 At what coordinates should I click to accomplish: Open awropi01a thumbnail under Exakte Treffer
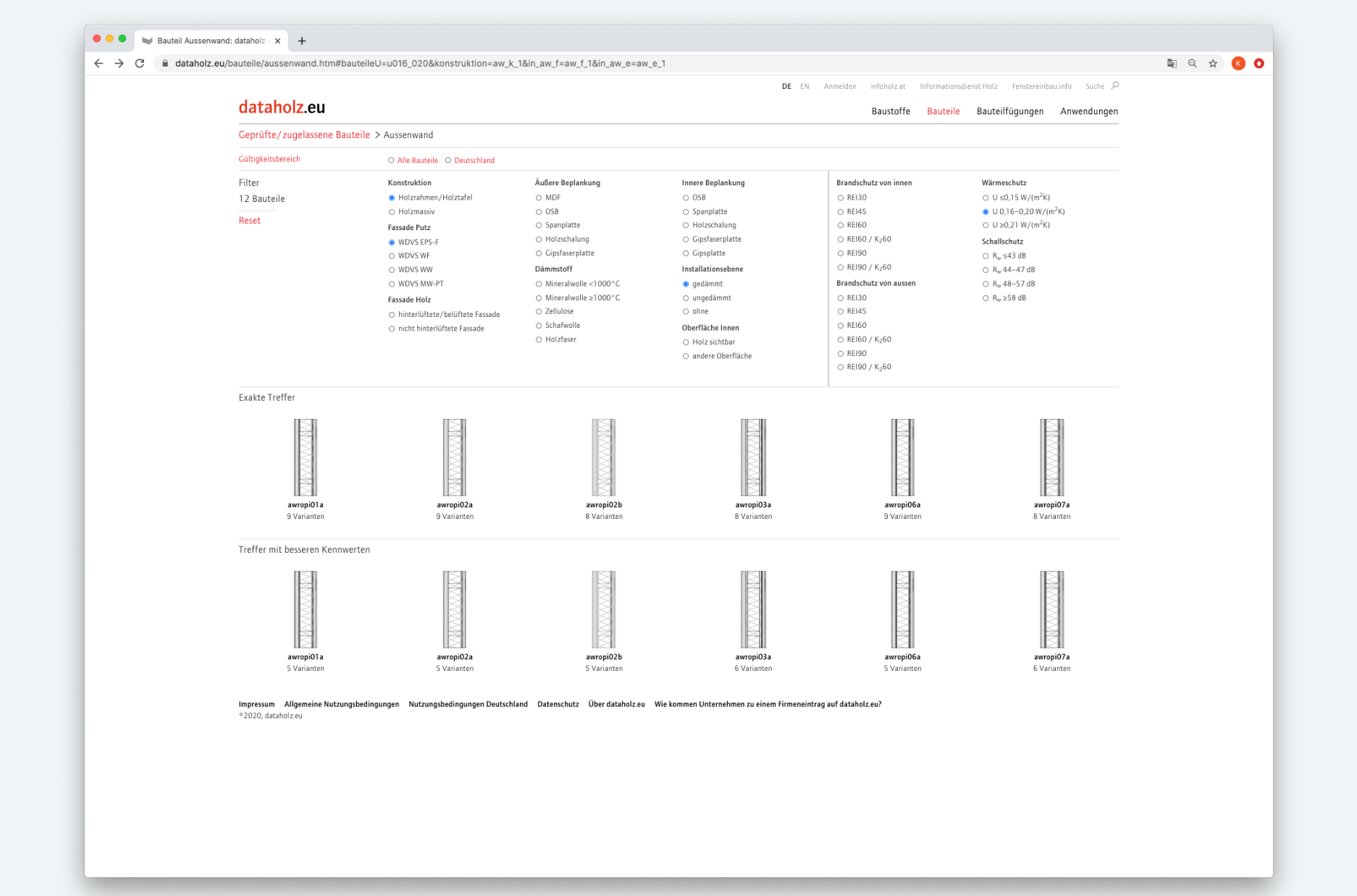coord(306,457)
